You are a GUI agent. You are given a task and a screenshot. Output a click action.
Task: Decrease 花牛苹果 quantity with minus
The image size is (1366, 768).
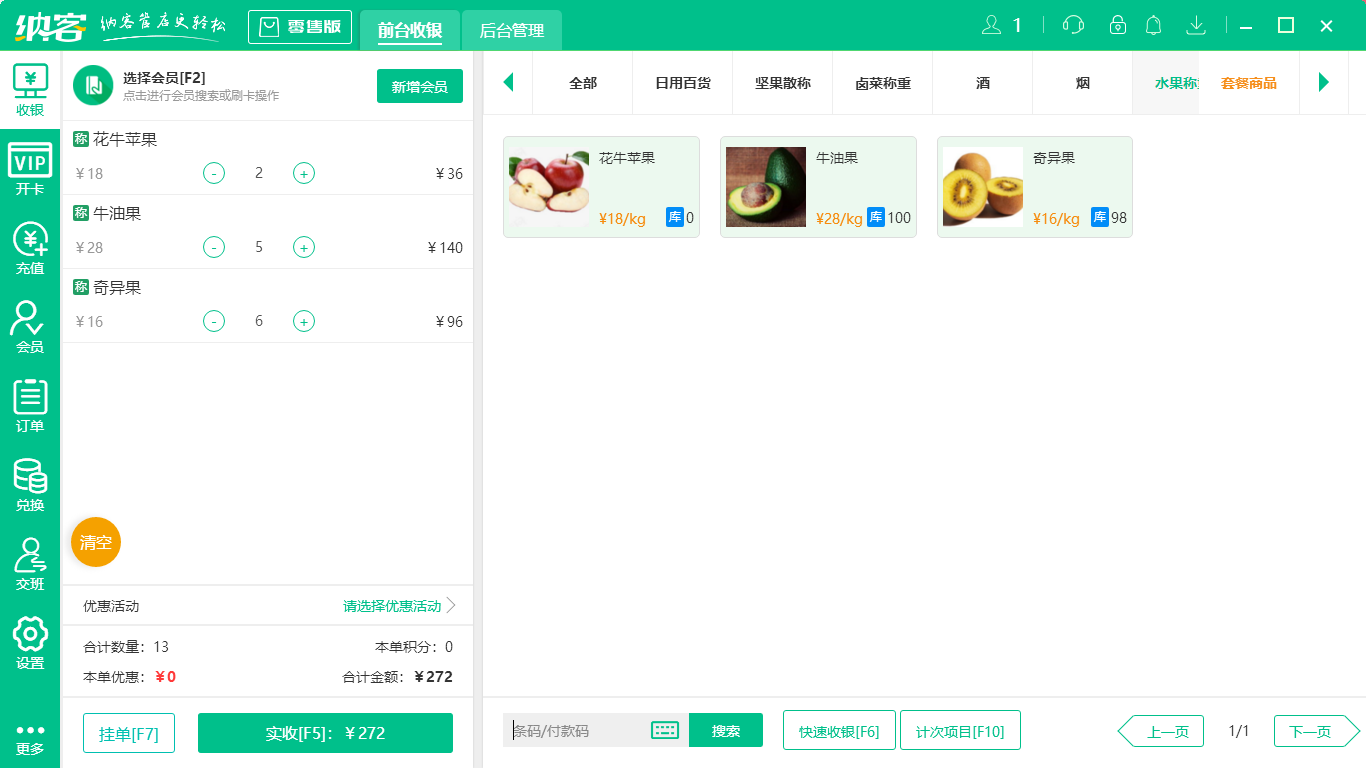click(x=214, y=173)
